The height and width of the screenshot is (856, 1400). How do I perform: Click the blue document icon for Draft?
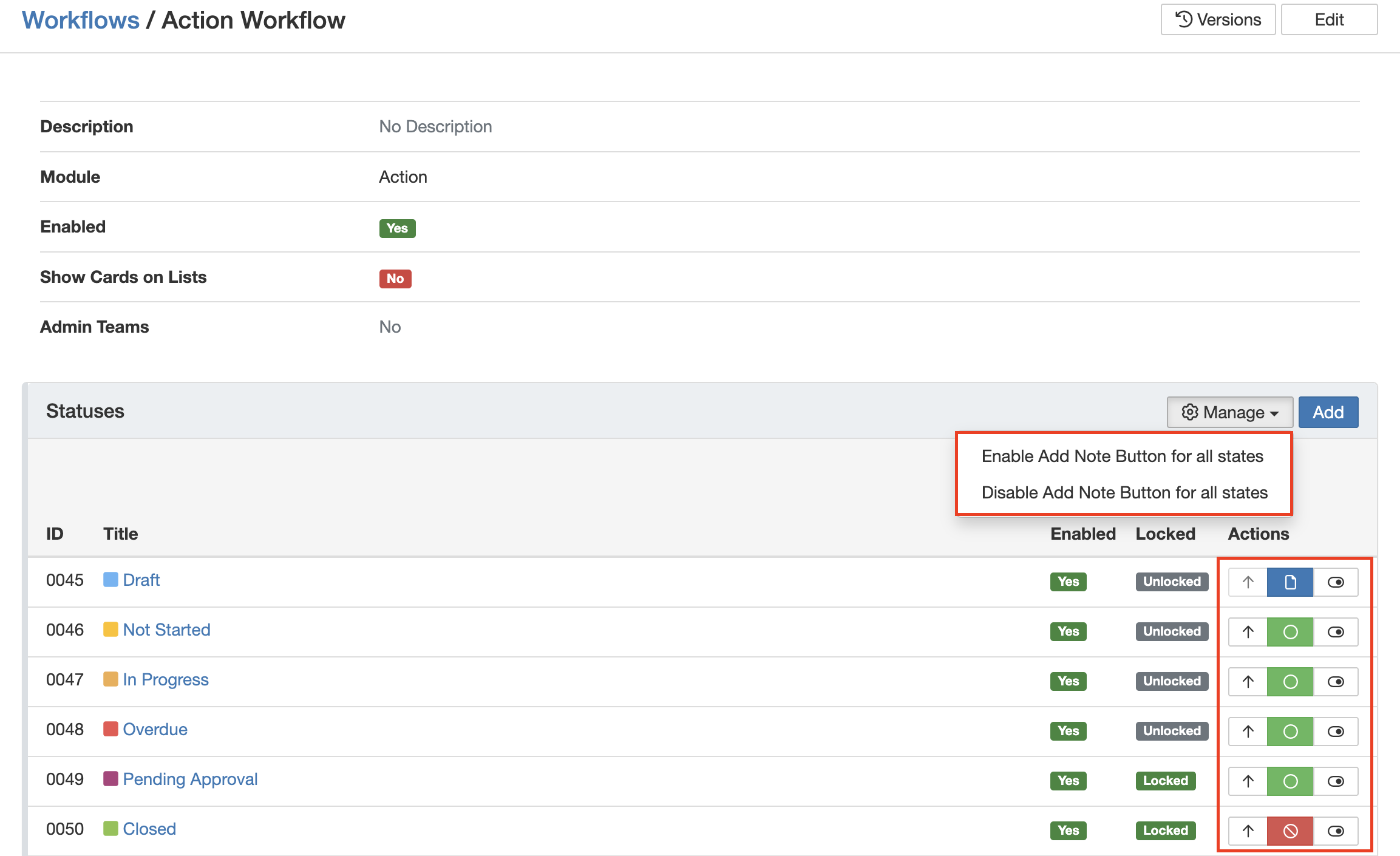click(x=1290, y=582)
